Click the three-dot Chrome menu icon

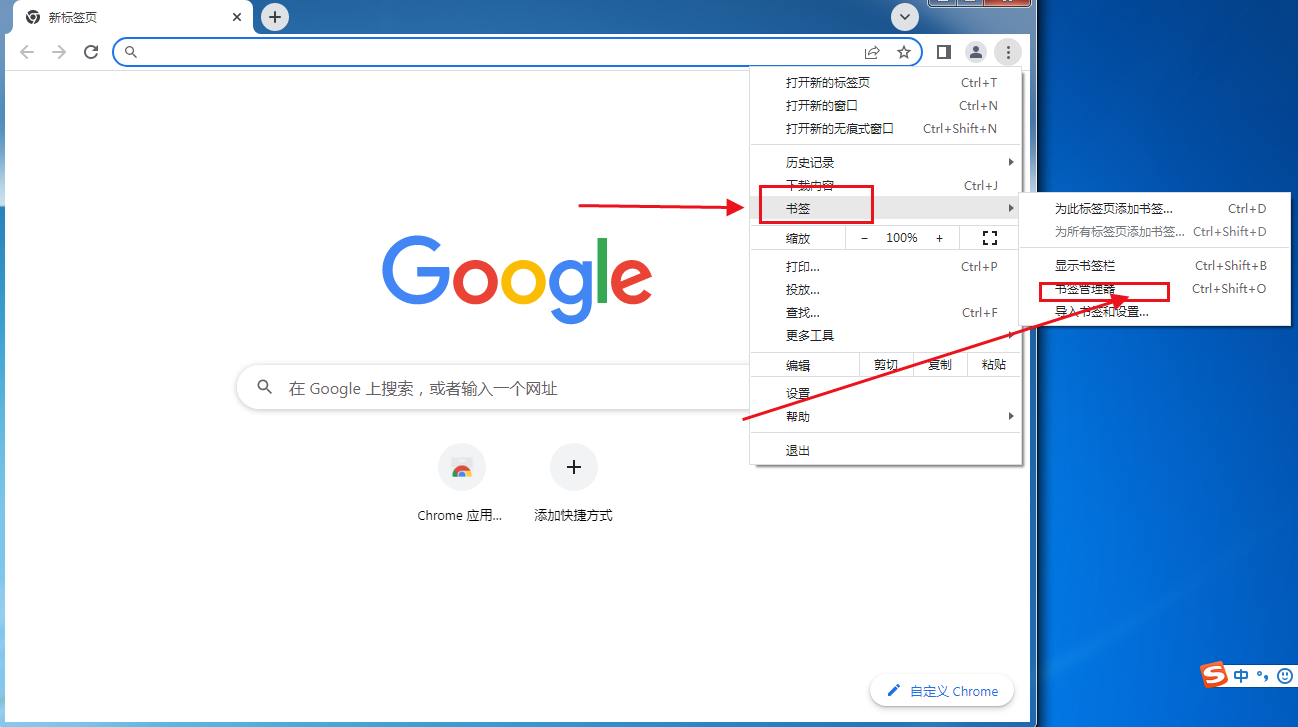(x=1008, y=52)
